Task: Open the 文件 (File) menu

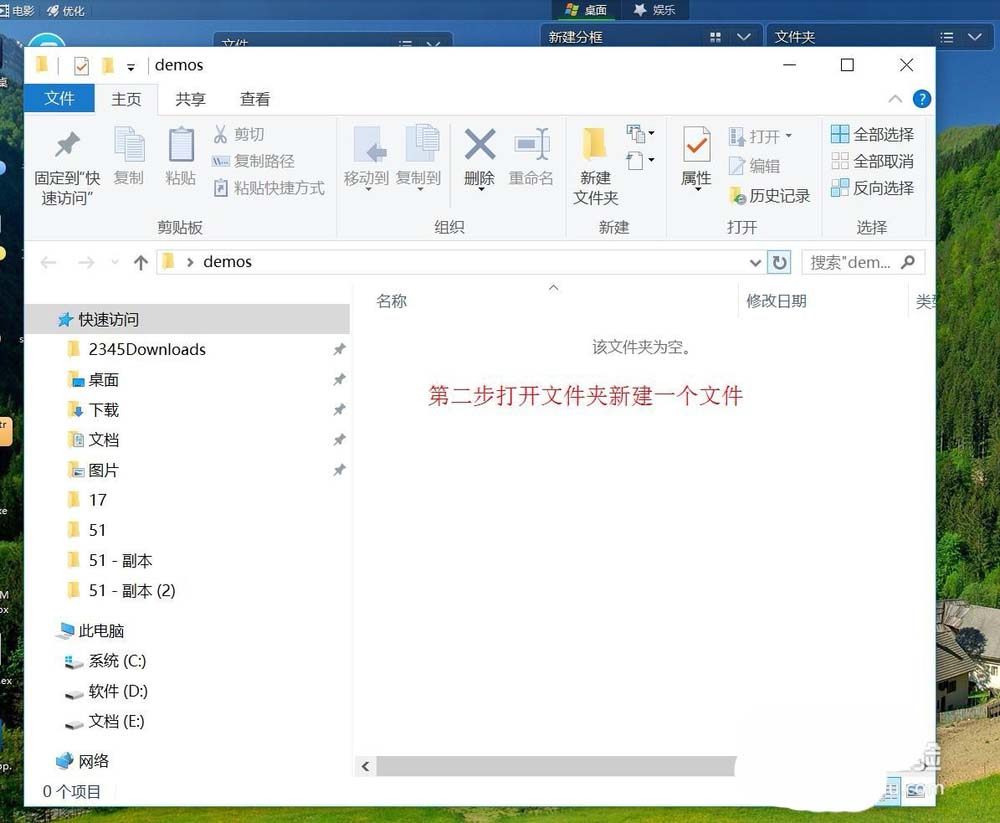Action: click(59, 99)
